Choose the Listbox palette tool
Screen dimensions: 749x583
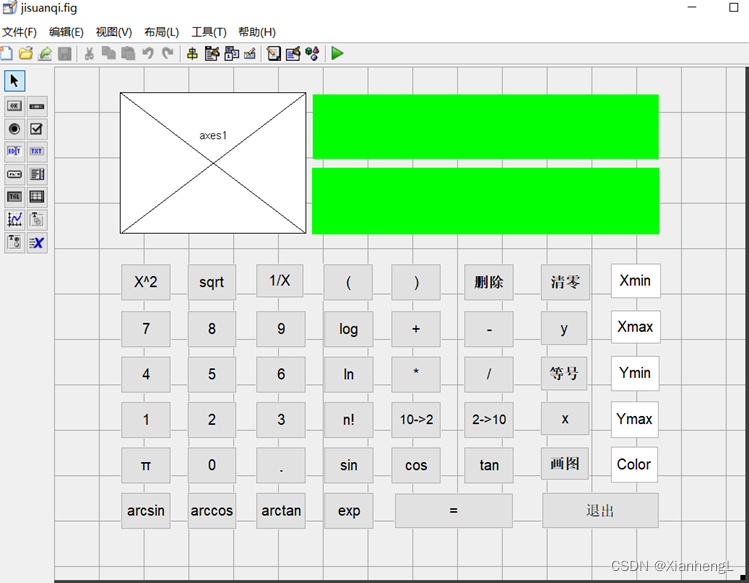pos(37,174)
